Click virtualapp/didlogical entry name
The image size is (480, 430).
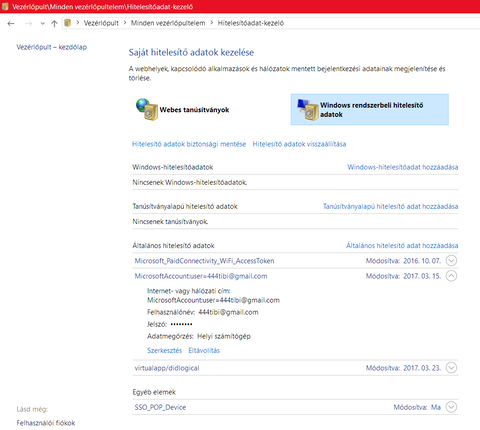pyautogui.click(x=167, y=368)
